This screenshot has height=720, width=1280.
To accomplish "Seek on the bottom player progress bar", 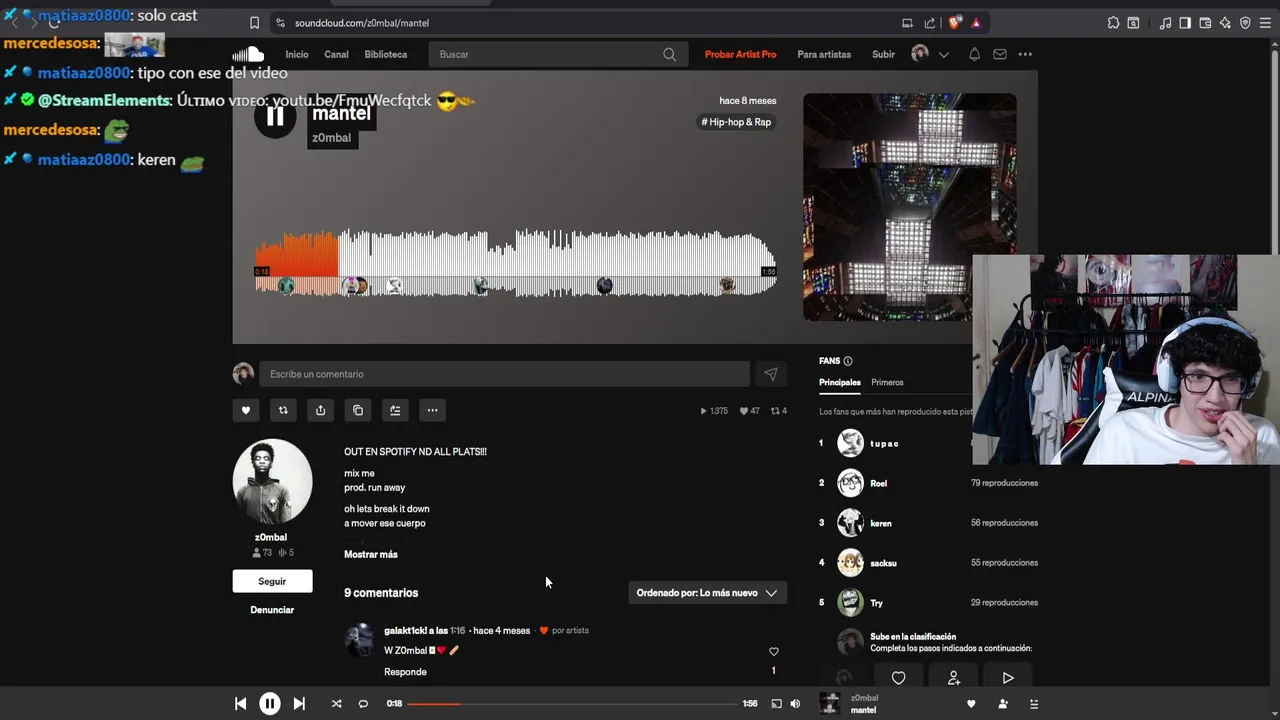I will pos(572,704).
